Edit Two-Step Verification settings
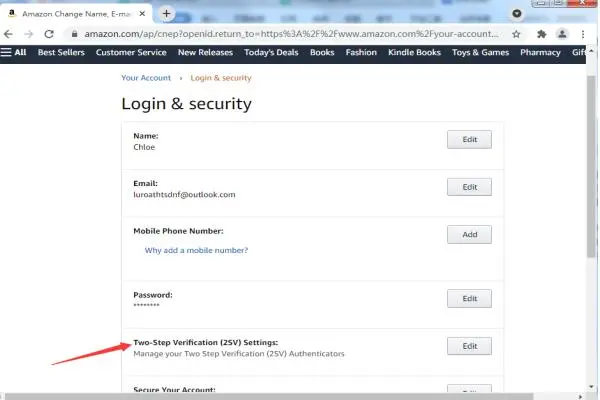 [469, 346]
